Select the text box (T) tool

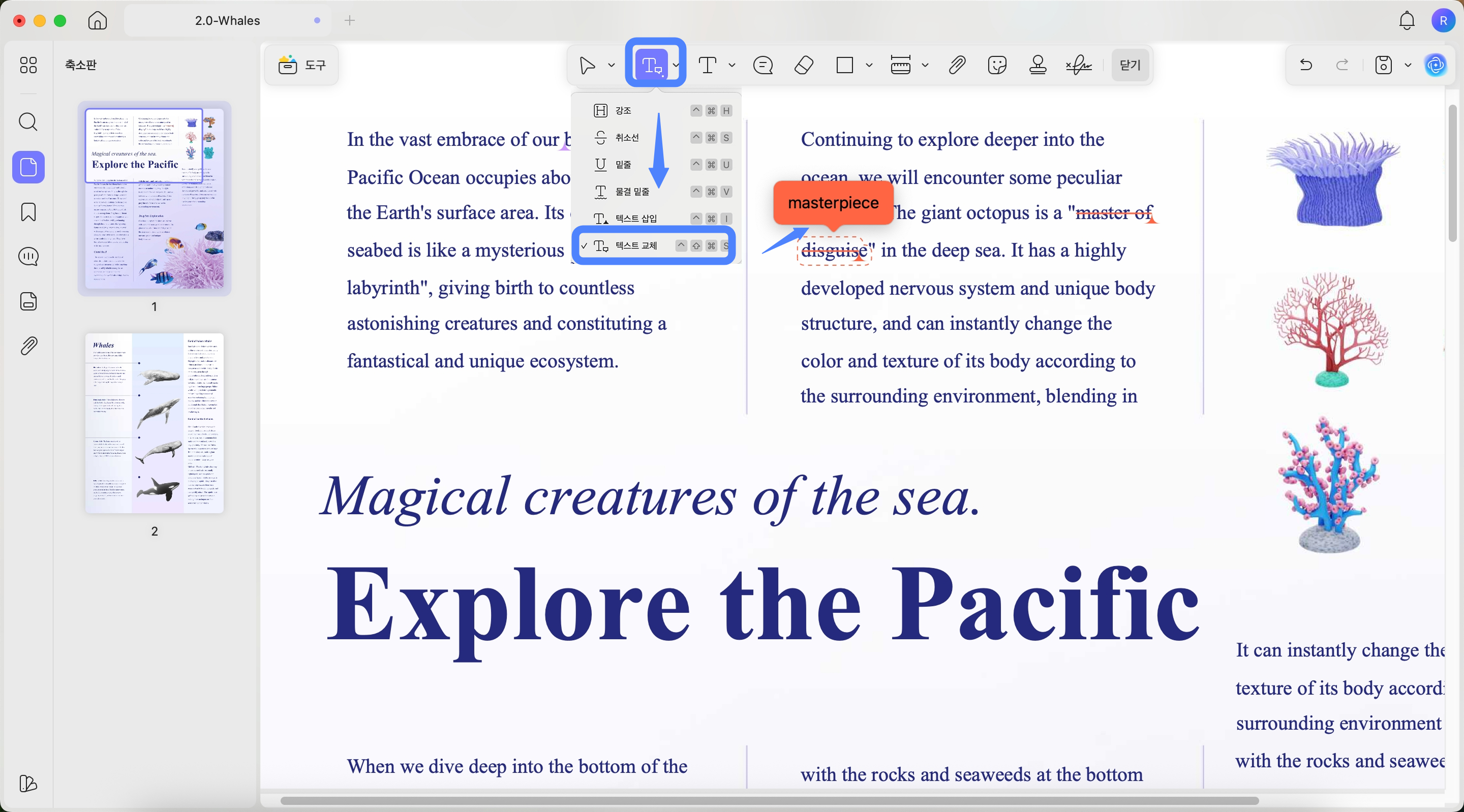coord(708,66)
